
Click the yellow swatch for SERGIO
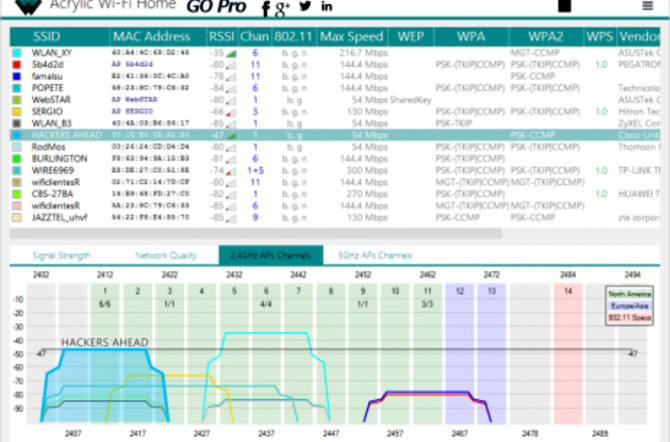[x=17, y=112]
